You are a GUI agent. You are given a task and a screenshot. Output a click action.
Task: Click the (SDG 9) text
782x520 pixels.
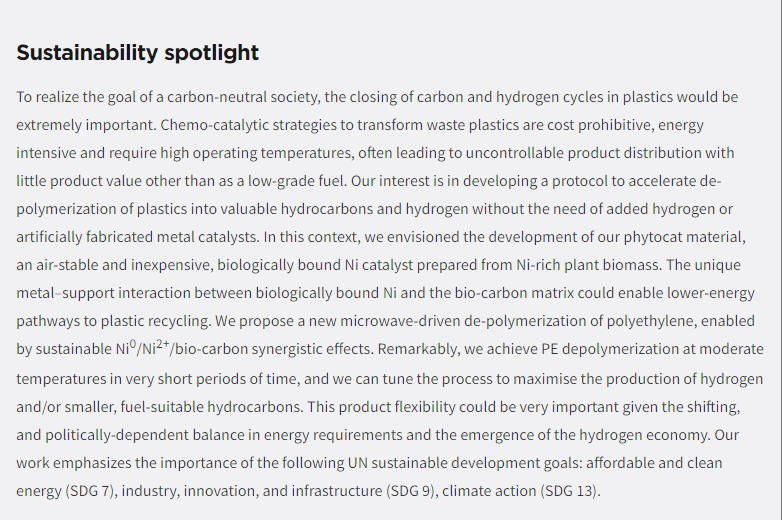(411, 491)
